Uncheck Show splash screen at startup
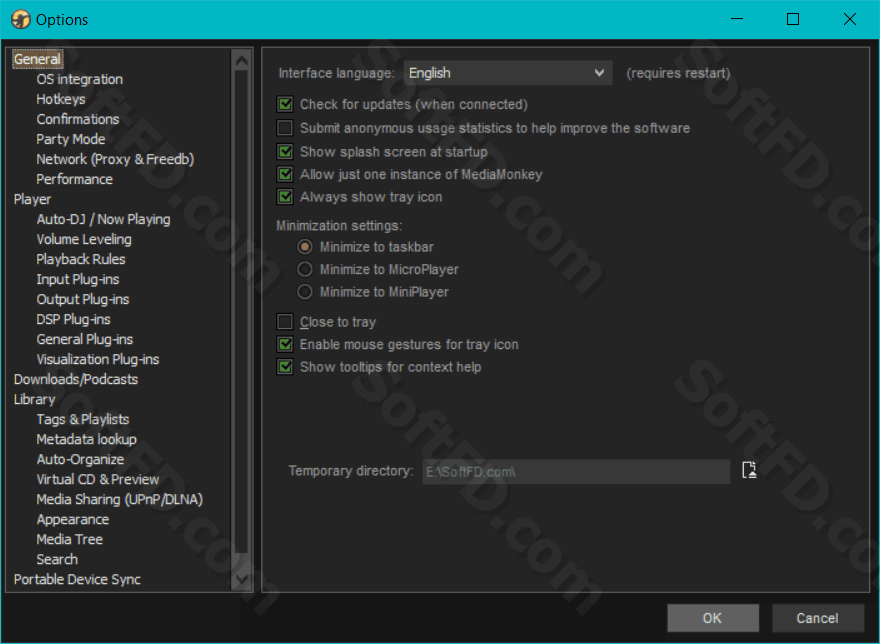 click(x=285, y=152)
